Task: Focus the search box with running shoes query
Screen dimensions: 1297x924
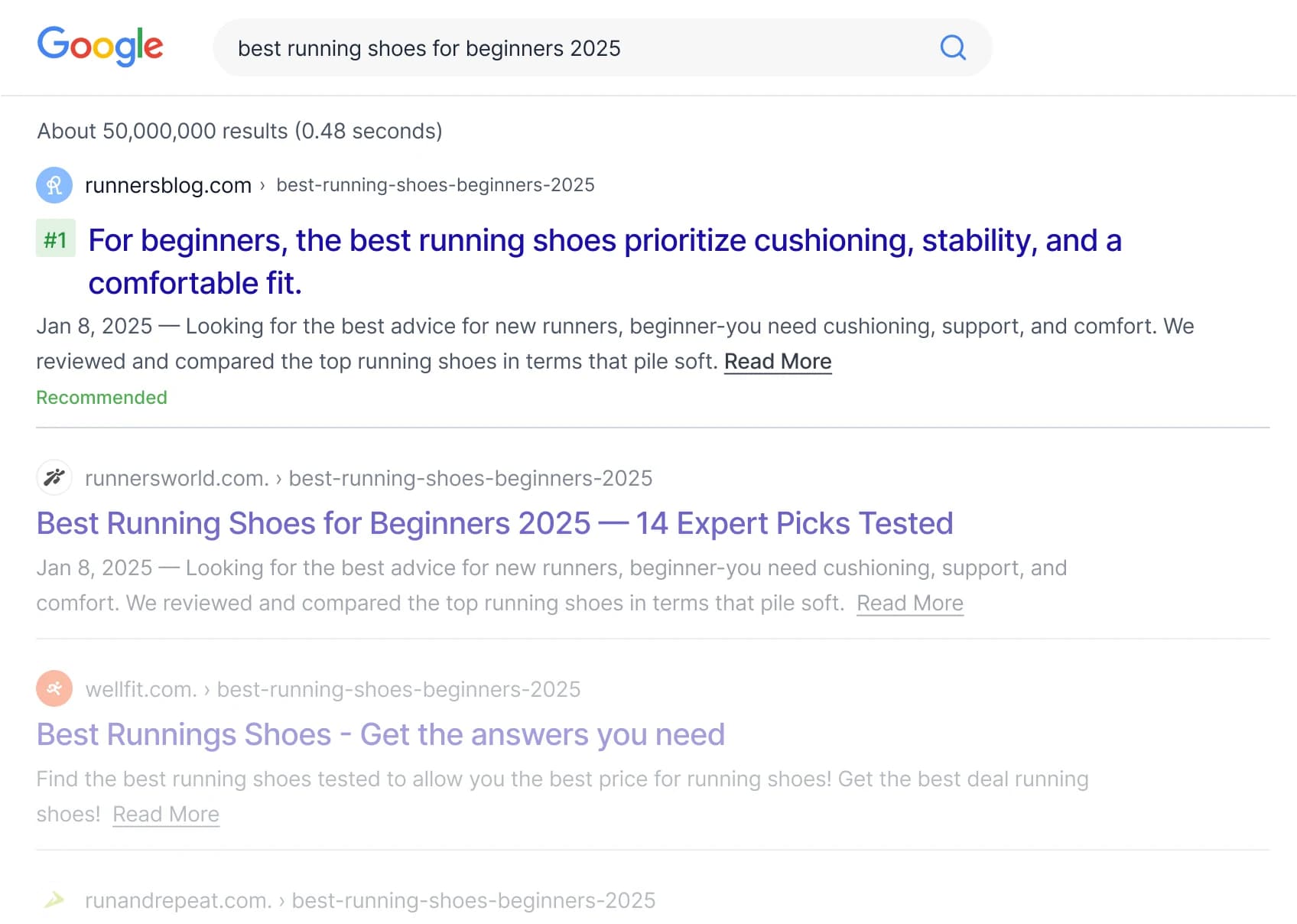Action: 603,47
